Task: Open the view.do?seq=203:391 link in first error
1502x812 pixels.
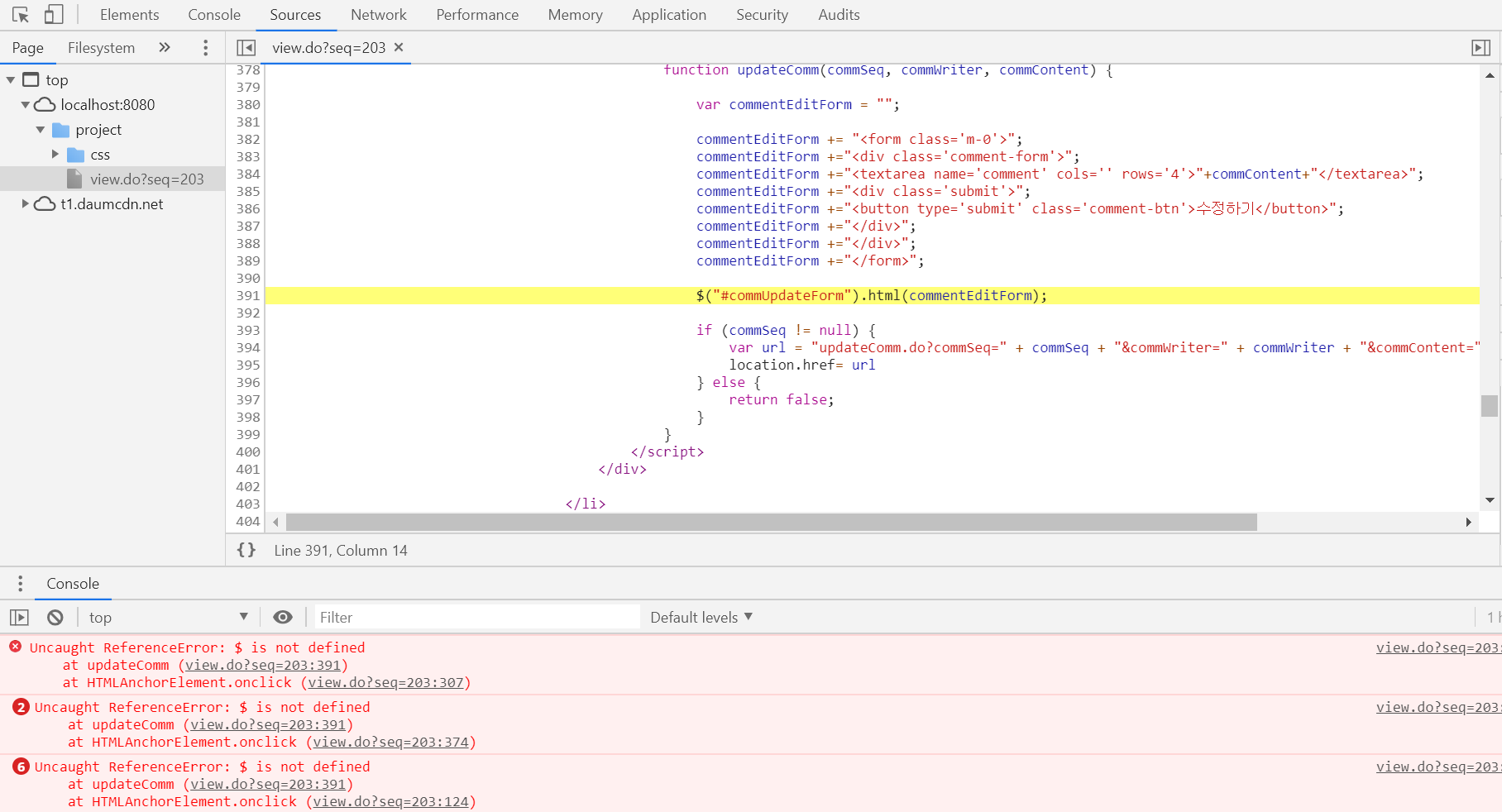Action: pyautogui.click(x=263, y=665)
